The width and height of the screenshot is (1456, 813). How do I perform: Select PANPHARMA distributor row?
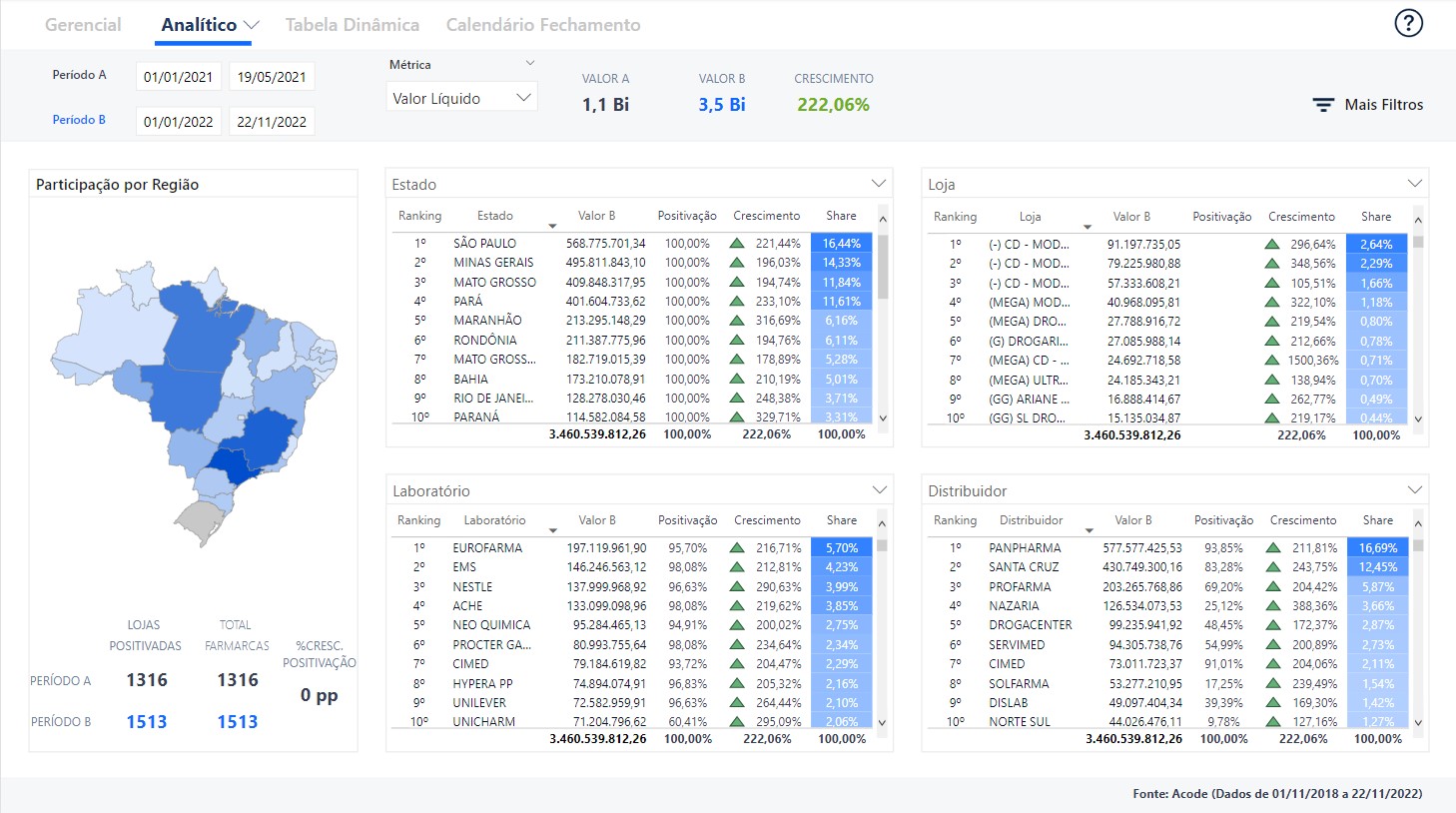click(x=1025, y=547)
